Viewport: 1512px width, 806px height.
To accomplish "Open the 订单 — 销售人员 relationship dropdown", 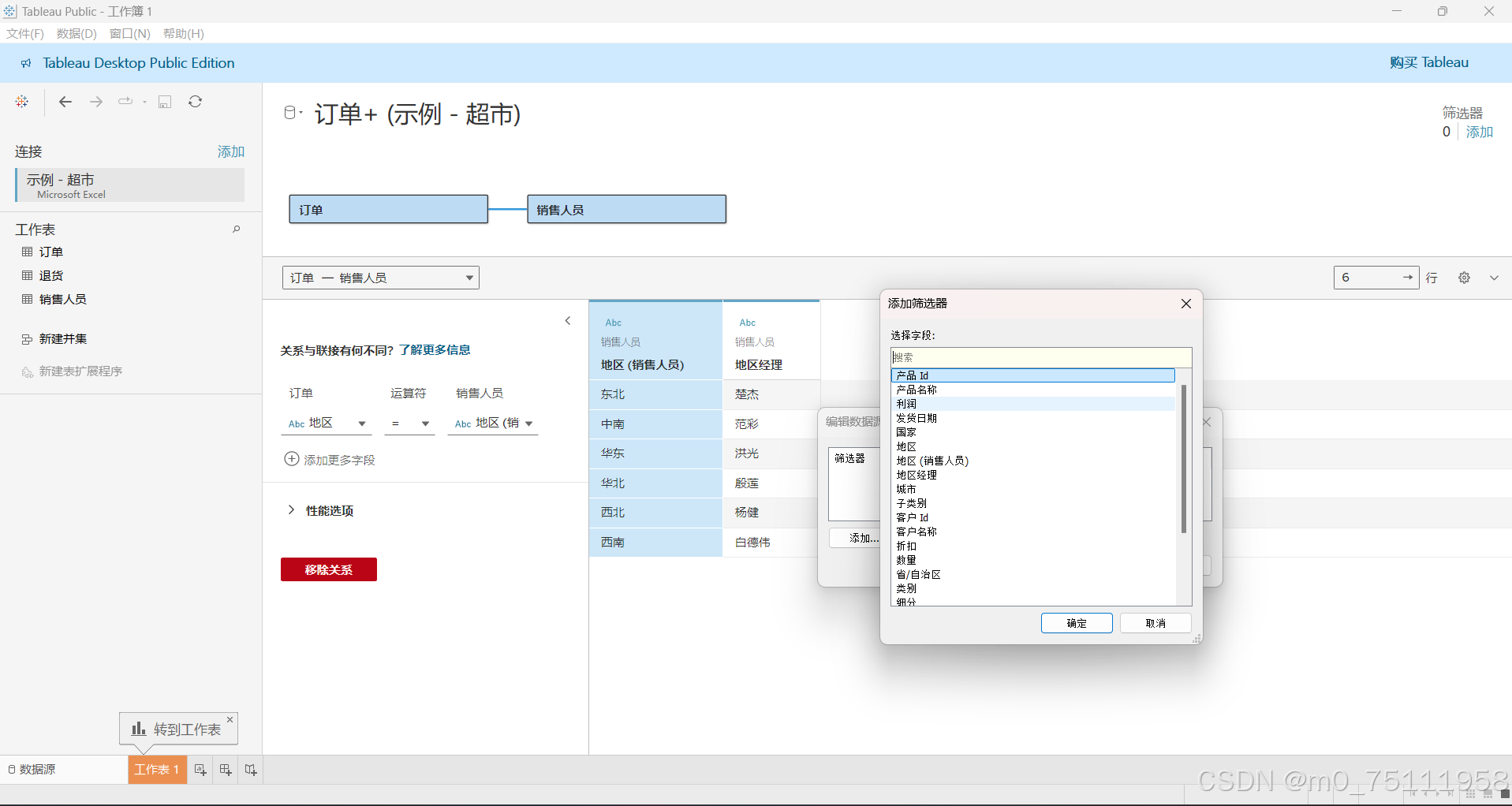I will (381, 278).
